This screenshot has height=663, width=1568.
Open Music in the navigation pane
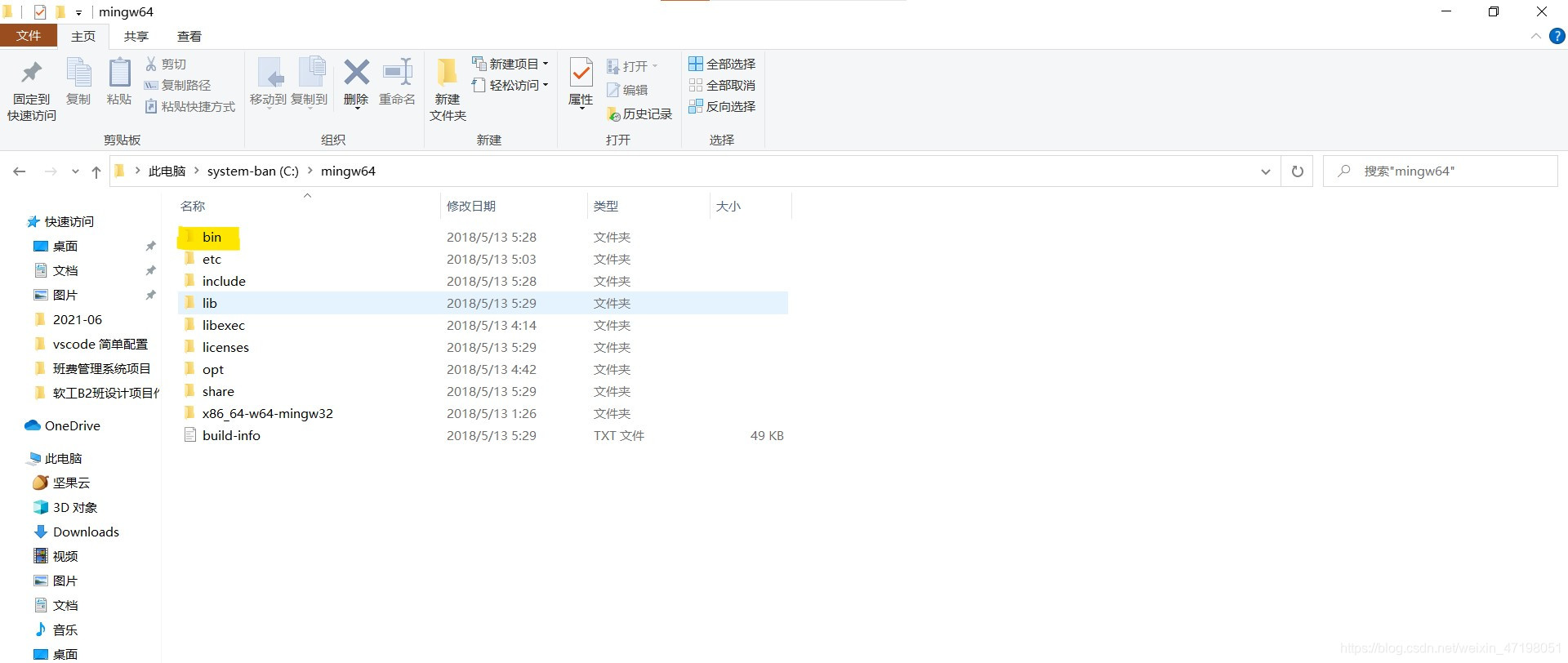[x=56, y=630]
